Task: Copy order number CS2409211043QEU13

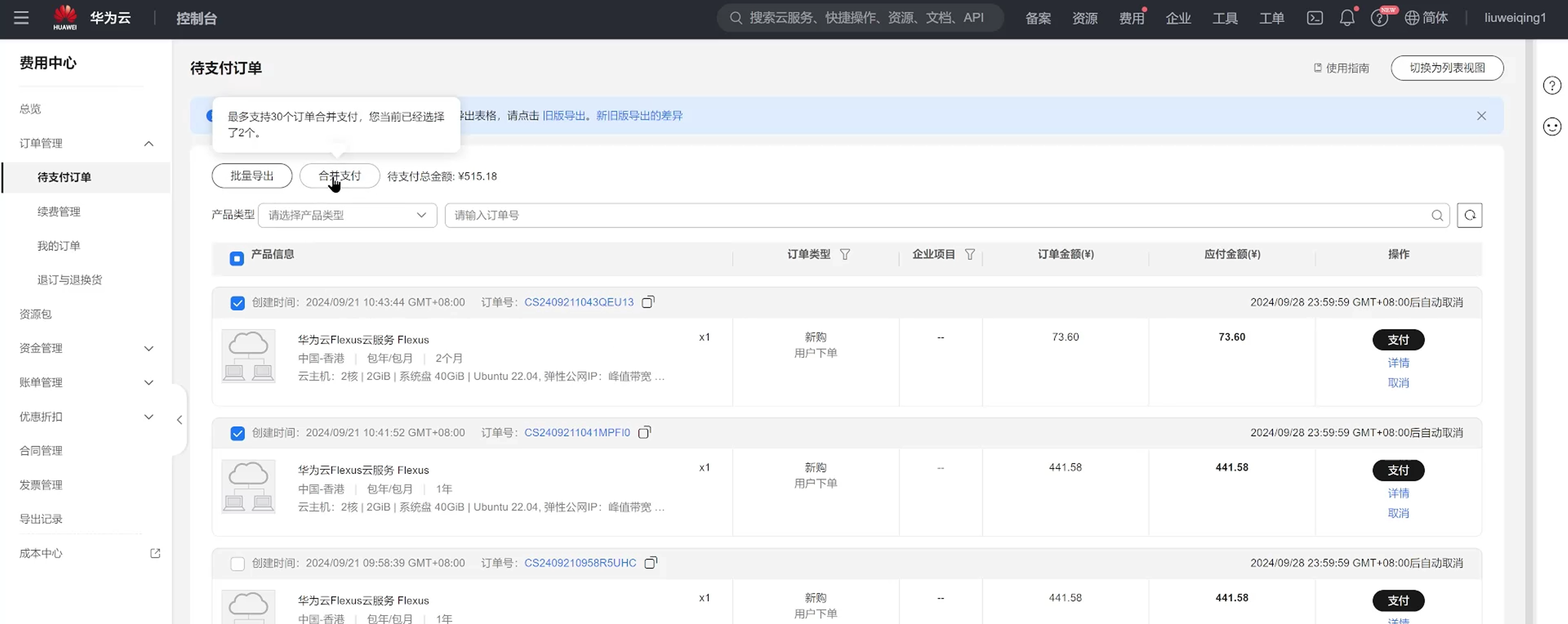Action: pos(648,302)
